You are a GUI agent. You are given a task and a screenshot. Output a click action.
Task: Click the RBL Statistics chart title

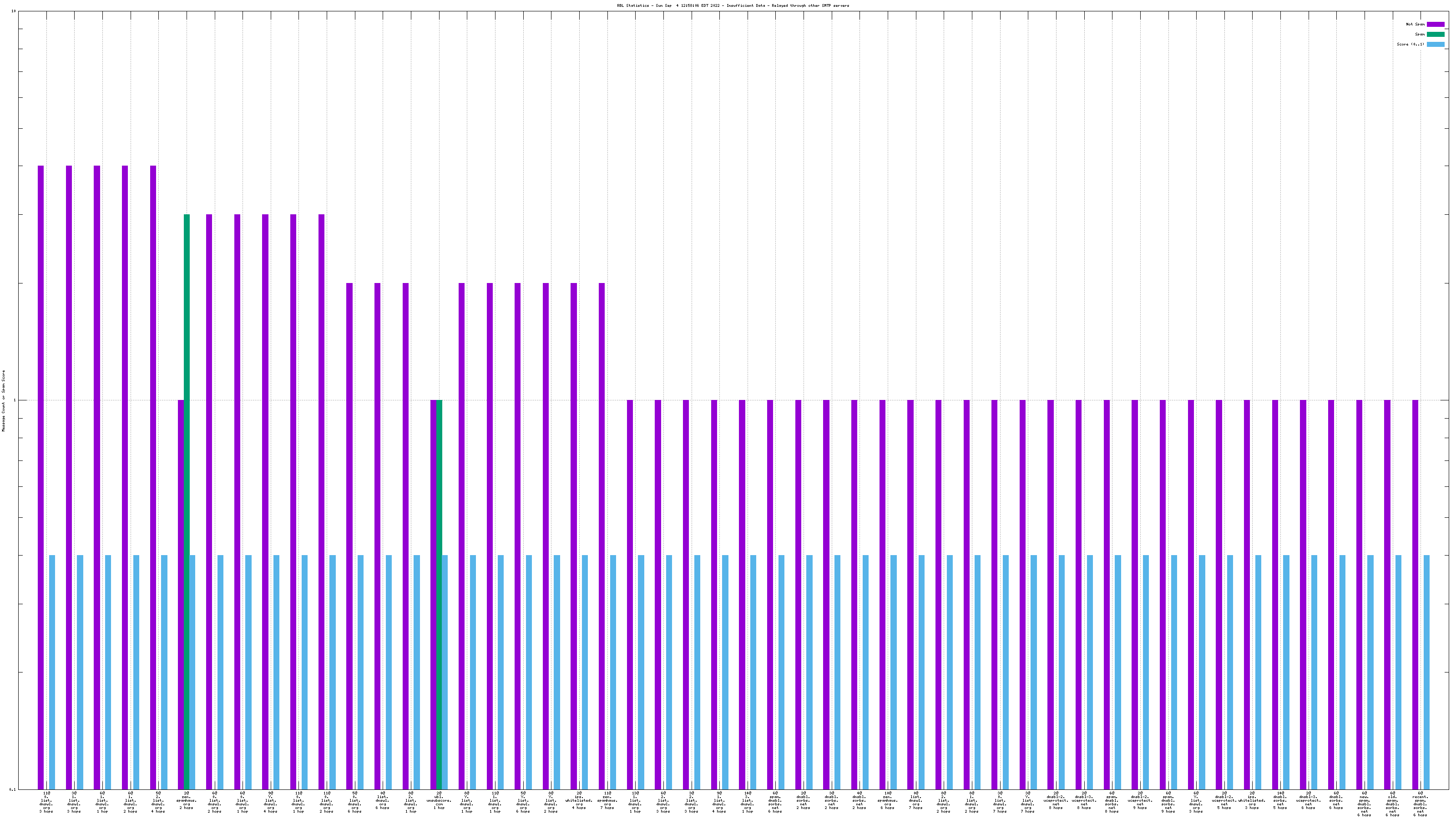(x=733, y=5)
